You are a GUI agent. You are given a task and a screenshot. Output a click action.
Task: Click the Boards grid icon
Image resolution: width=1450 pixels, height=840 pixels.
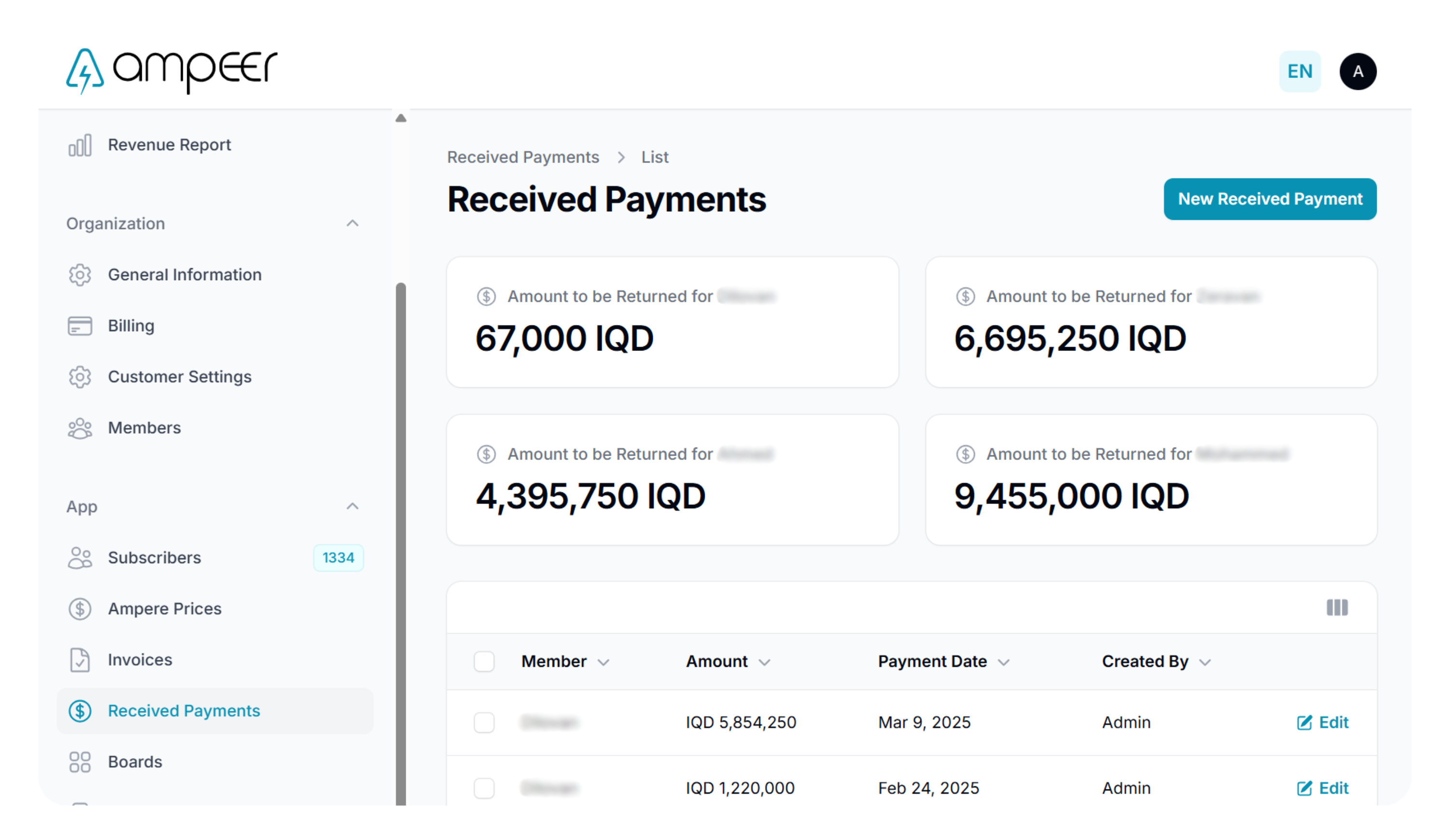(80, 762)
